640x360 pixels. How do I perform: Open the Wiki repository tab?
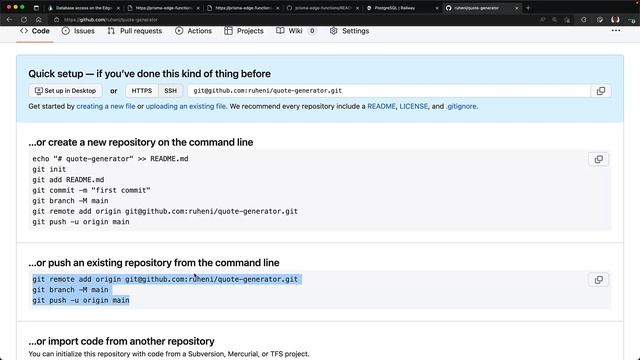pyautogui.click(x=296, y=31)
